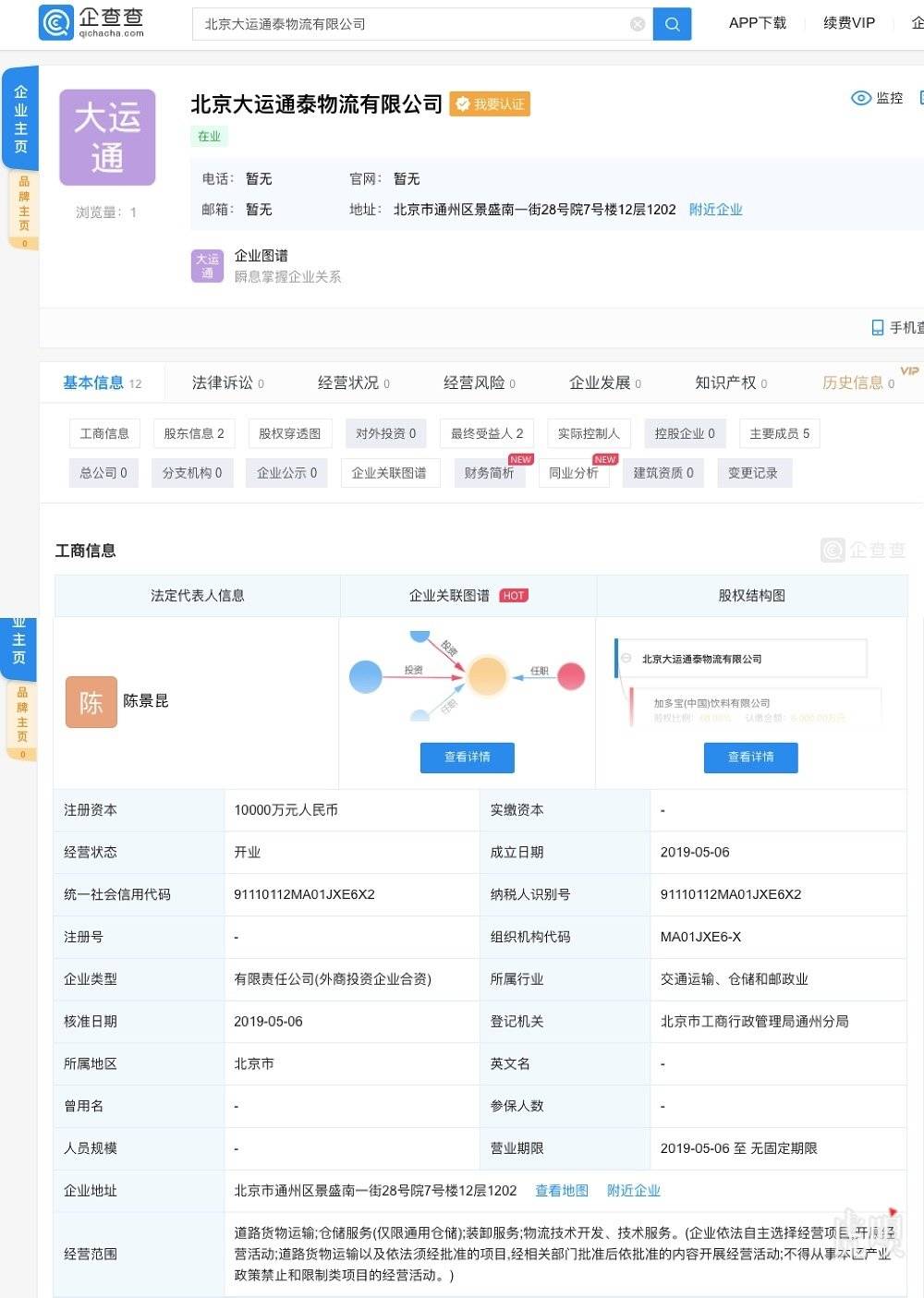Image resolution: width=924 pixels, height=1298 pixels.
Task: Click 查看详情 under 企业关联图谱
Action: click(x=467, y=758)
